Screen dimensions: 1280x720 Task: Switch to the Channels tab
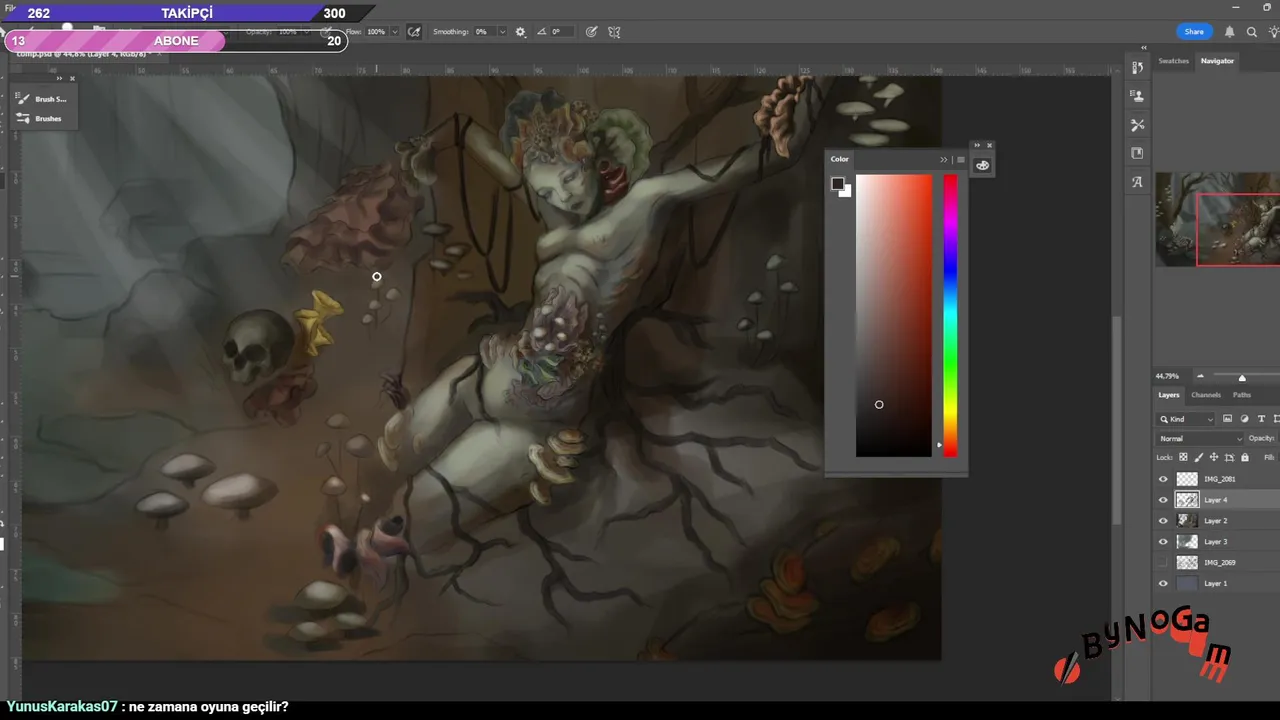(1206, 395)
